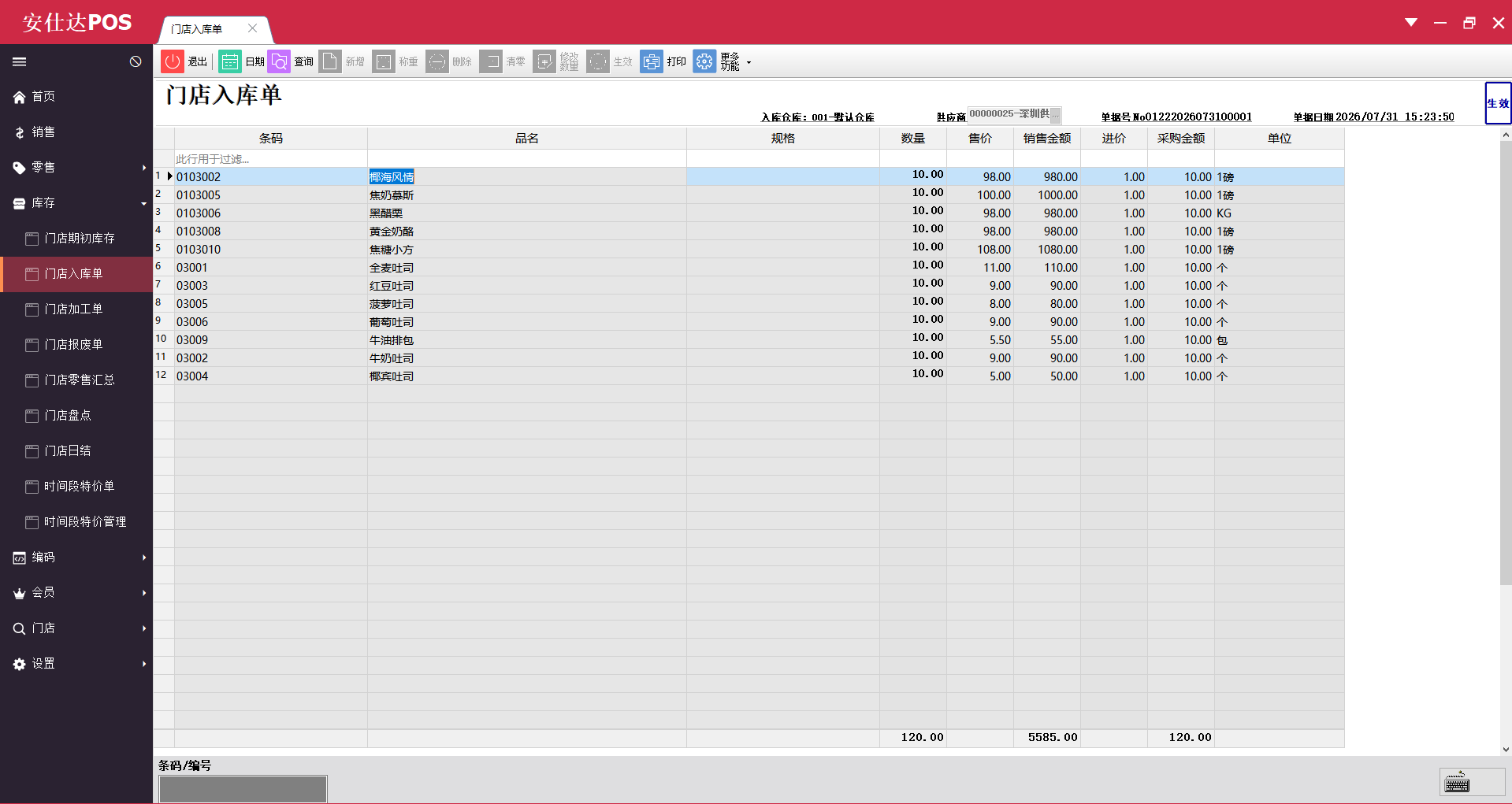Viewport: 1512px width, 804px height.
Task: Select row with barcode 0103002
Action: (x=749, y=177)
